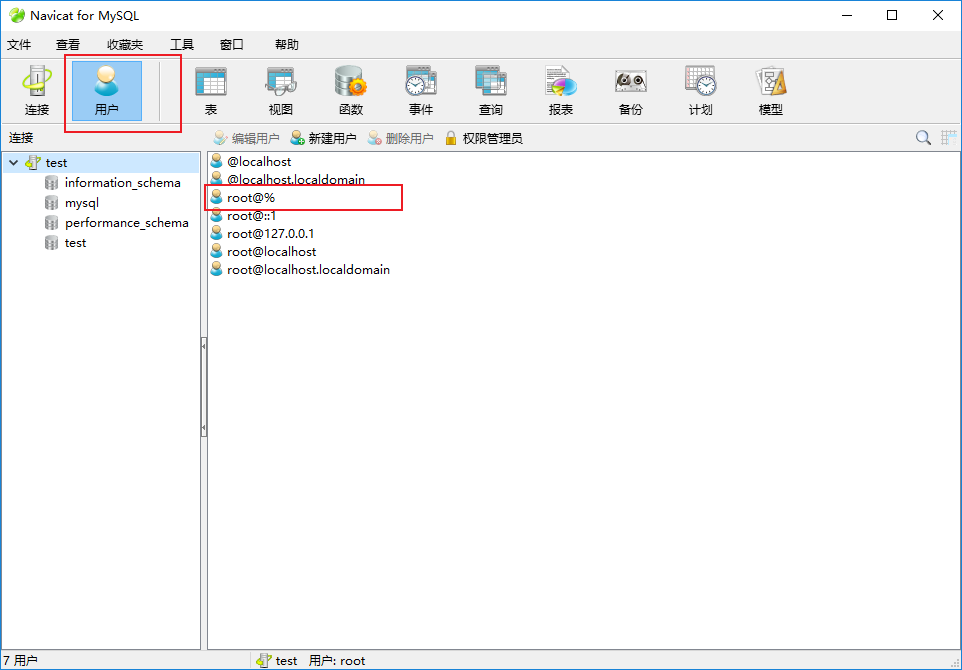
Task: Open the 工具 (Tools) menu
Action: pyautogui.click(x=182, y=45)
